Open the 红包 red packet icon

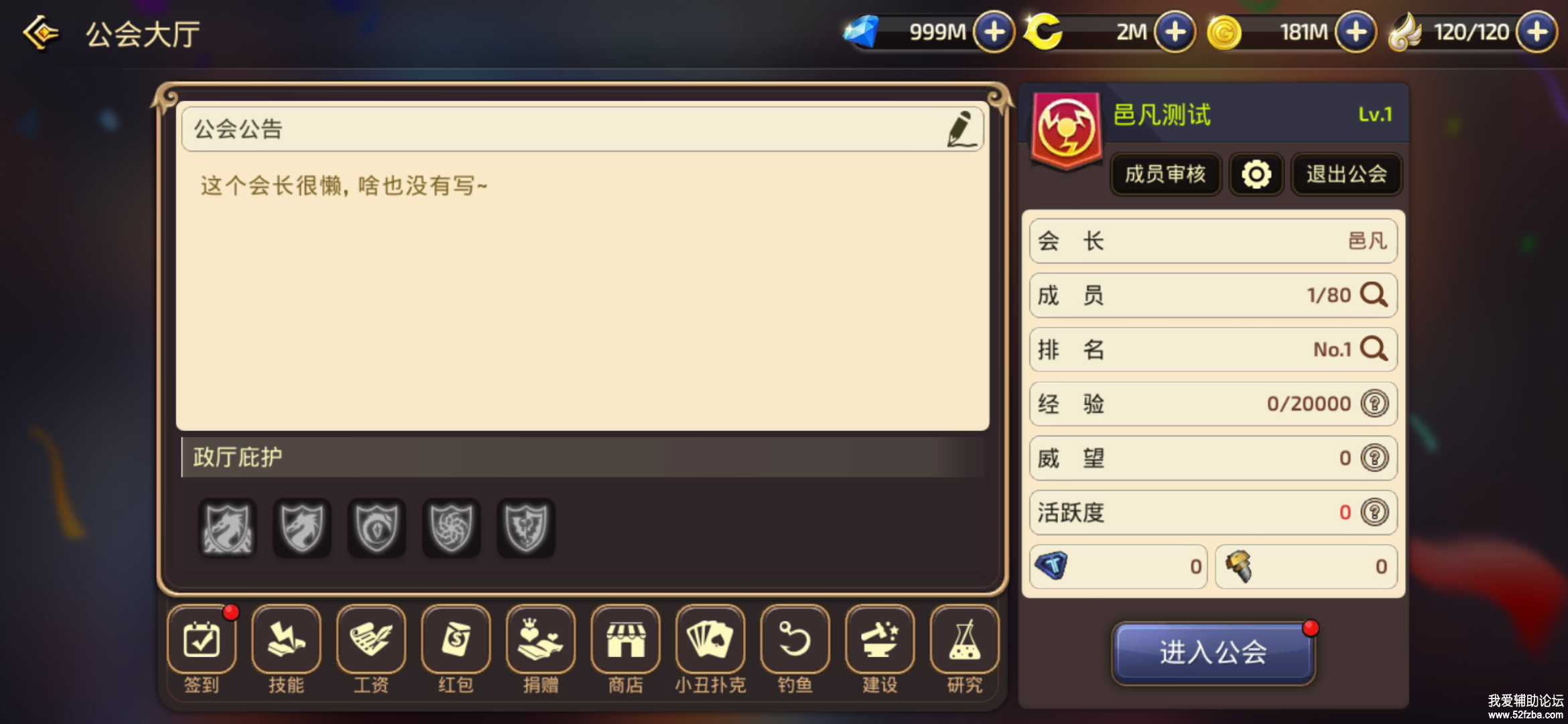pos(456,640)
